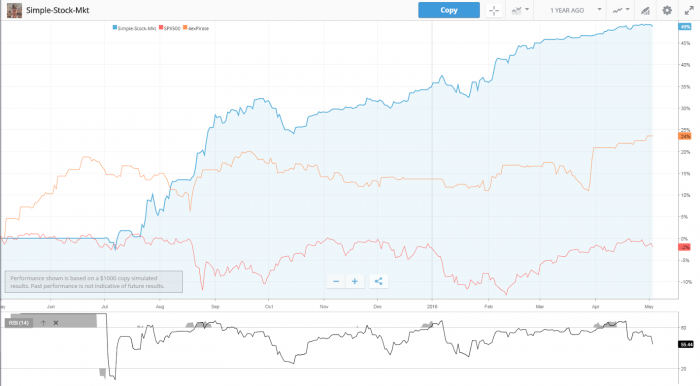Click the Simple-Stock-Mkt profile avatar
The image size is (700, 386).
pos(14,10)
